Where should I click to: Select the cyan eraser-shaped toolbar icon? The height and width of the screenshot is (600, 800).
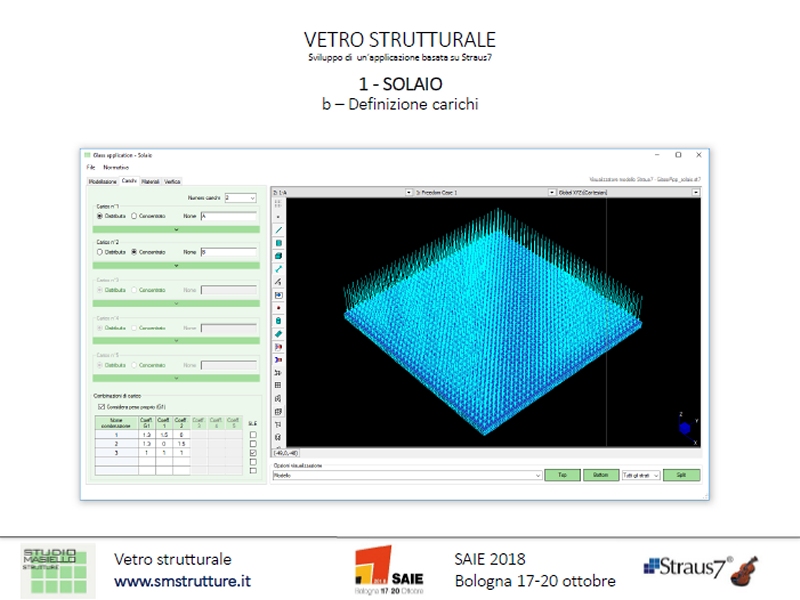point(278,334)
